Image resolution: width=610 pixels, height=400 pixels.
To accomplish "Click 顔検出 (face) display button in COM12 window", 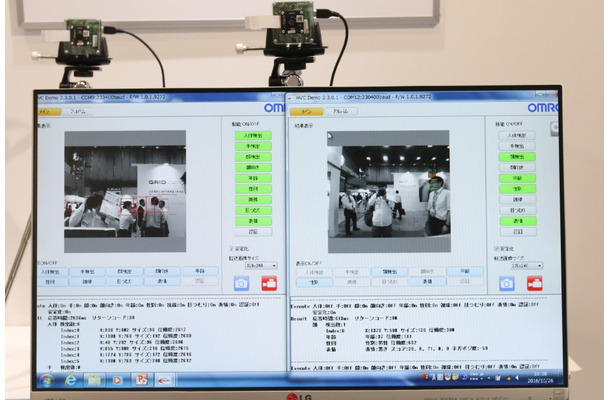I will [x=389, y=272].
